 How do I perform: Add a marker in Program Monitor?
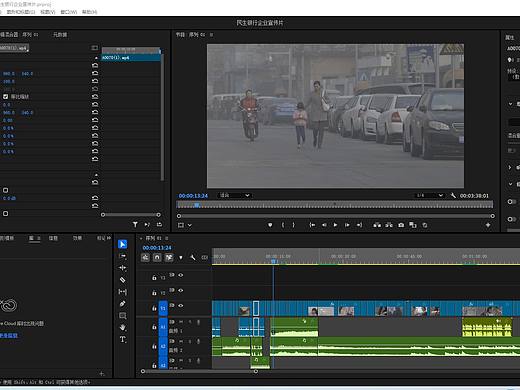[x=270, y=225]
